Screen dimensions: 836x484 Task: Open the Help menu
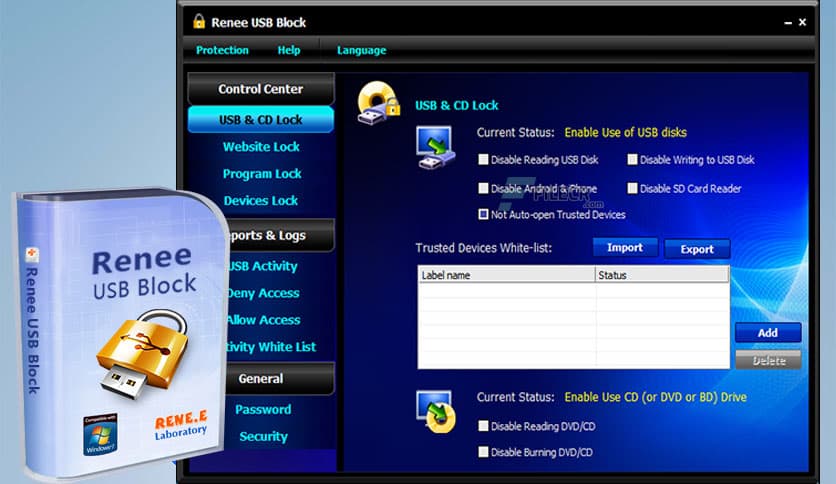[x=289, y=50]
